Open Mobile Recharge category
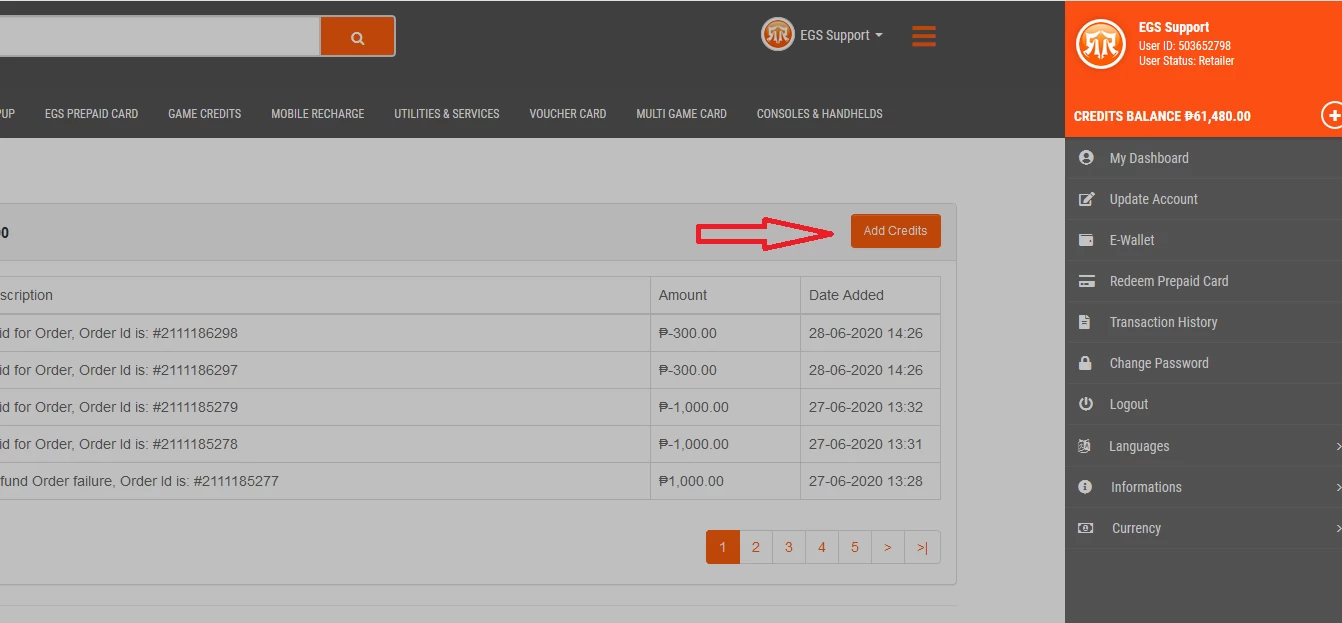The width and height of the screenshot is (1342, 623). click(317, 114)
